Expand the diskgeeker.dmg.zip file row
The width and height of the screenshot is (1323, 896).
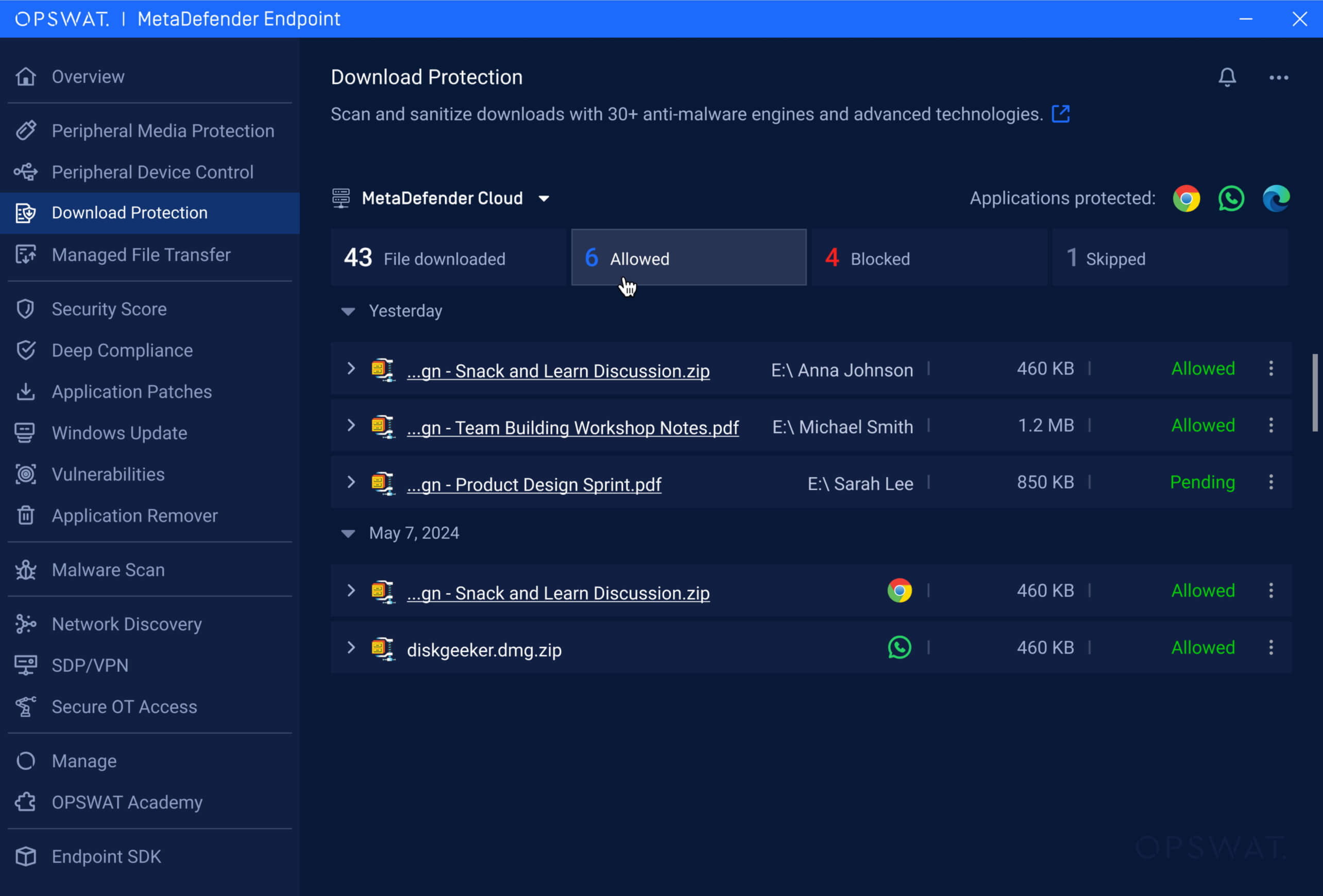[x=351, y=648]
